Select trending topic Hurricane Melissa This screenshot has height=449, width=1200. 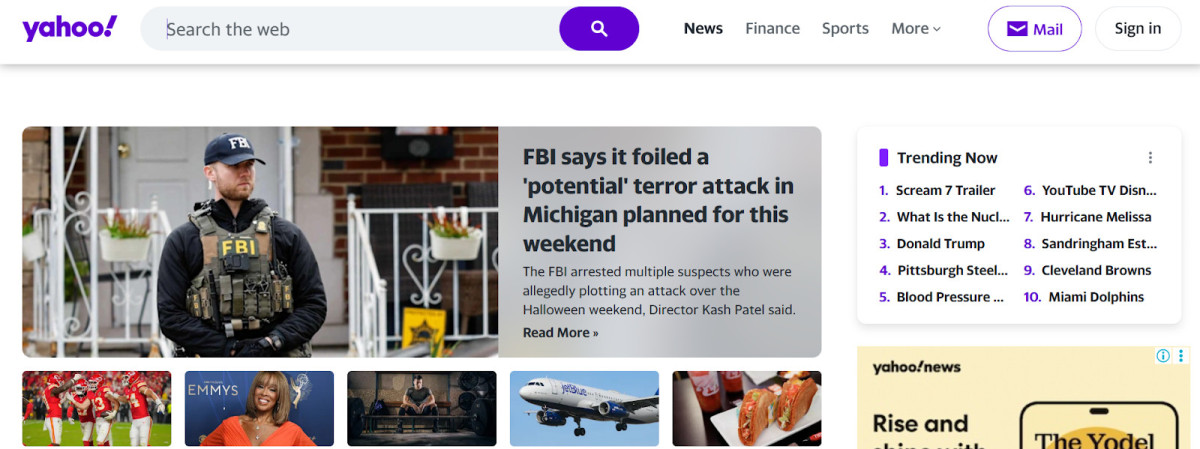click(x=1095, y=217)
